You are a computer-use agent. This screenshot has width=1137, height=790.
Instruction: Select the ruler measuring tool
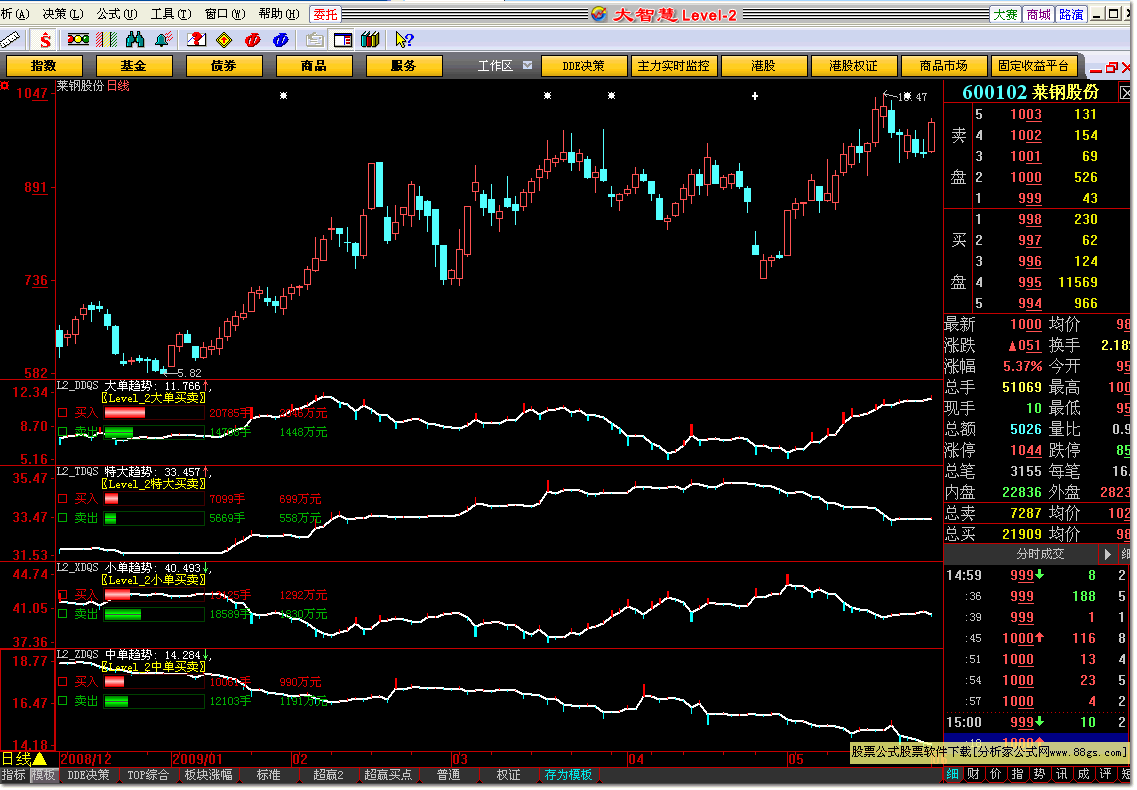(x=9, y=40)
